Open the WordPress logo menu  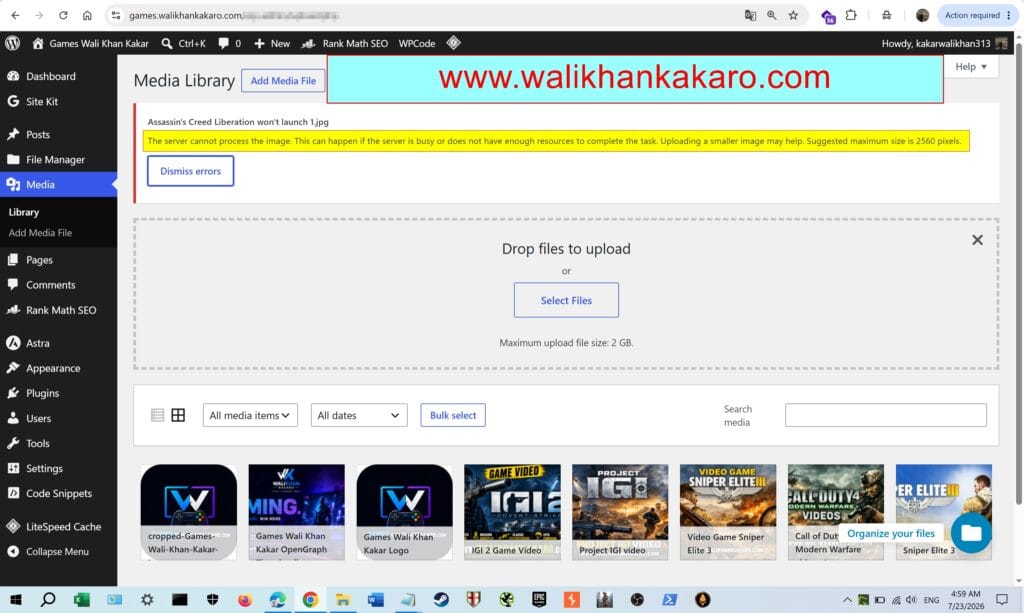coord(12,43)
